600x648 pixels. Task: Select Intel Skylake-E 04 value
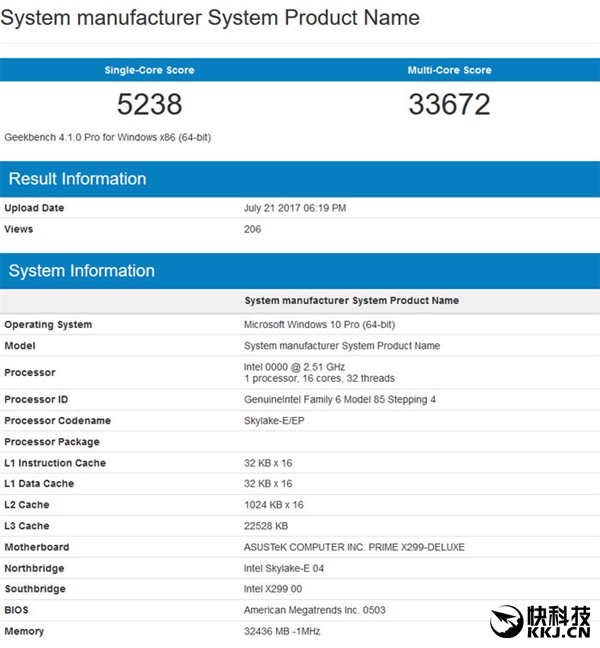tap(284, 568)
